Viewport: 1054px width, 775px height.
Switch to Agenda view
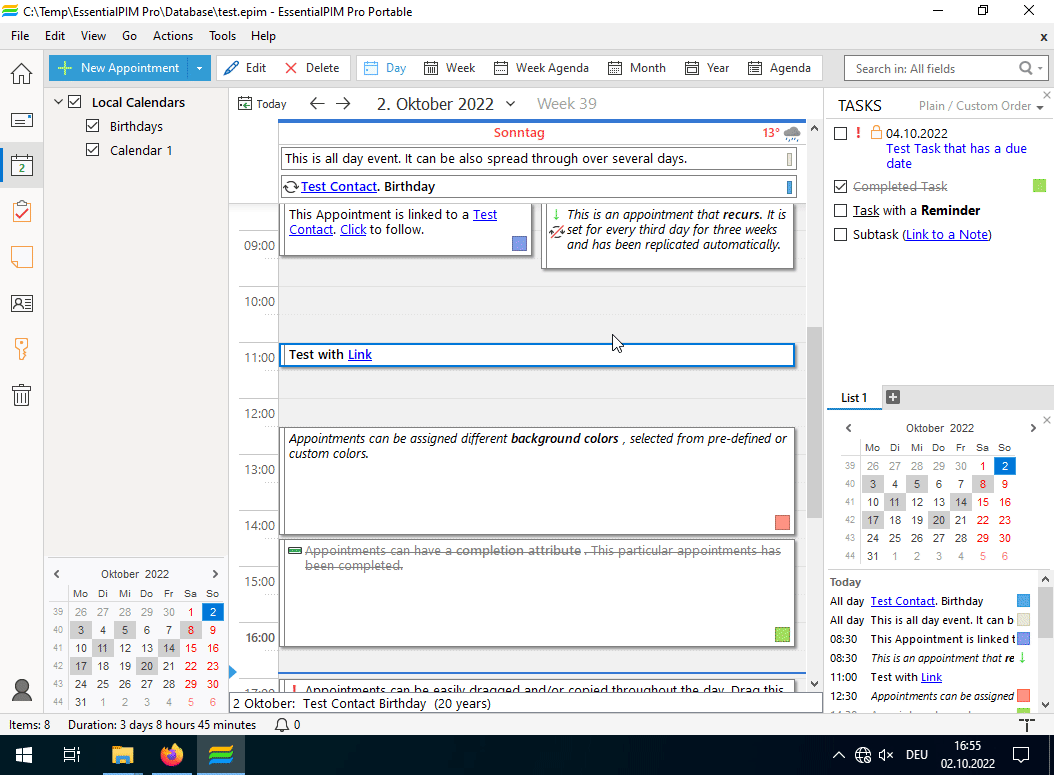click(x=780, y=68)
